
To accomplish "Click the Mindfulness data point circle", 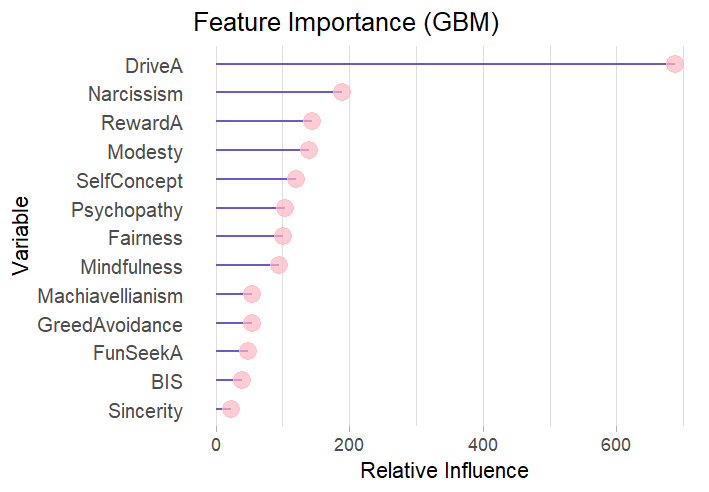I will (x=279, y=265).
